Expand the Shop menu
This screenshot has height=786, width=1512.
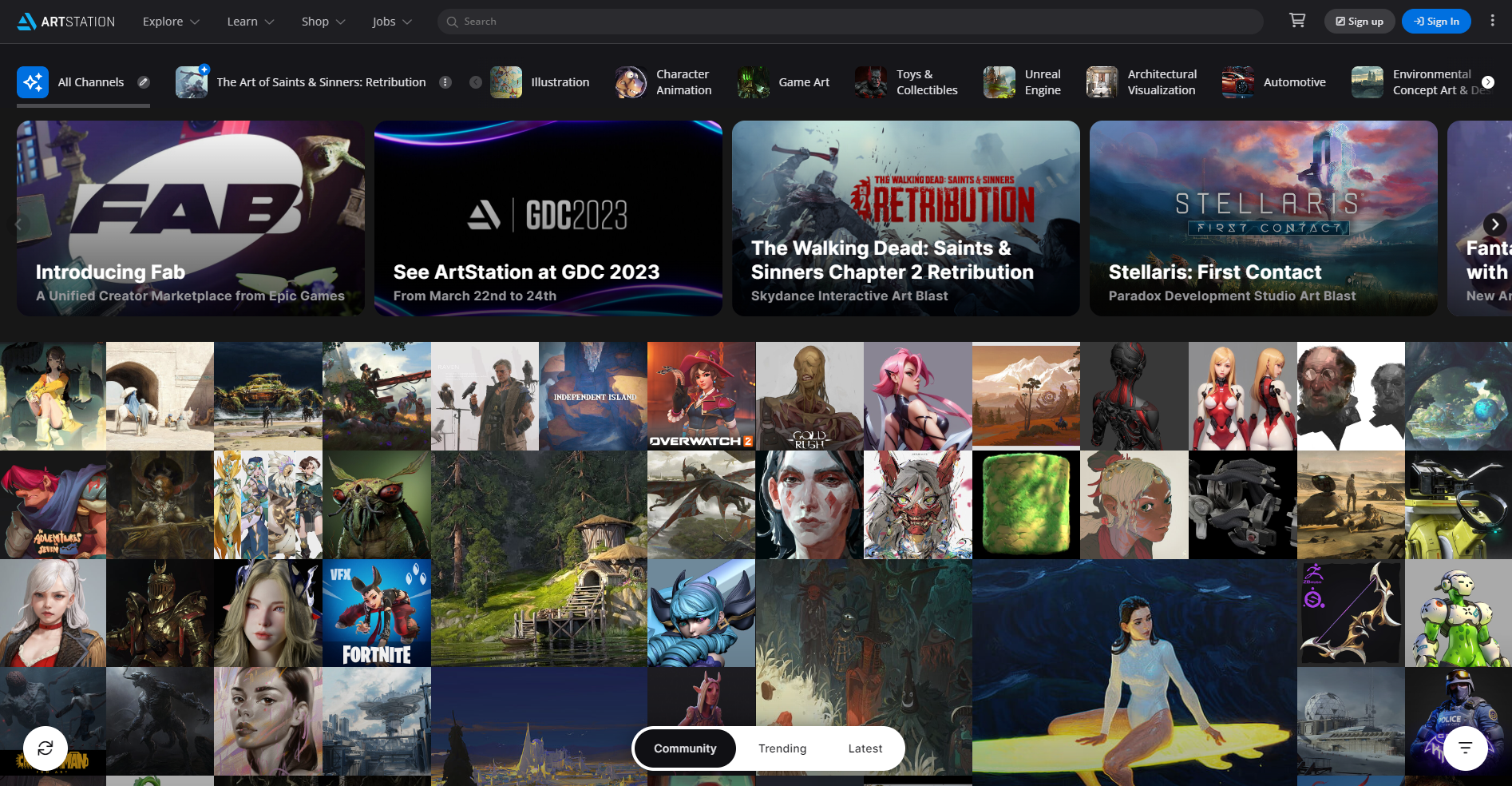click(x=323, y=22)
